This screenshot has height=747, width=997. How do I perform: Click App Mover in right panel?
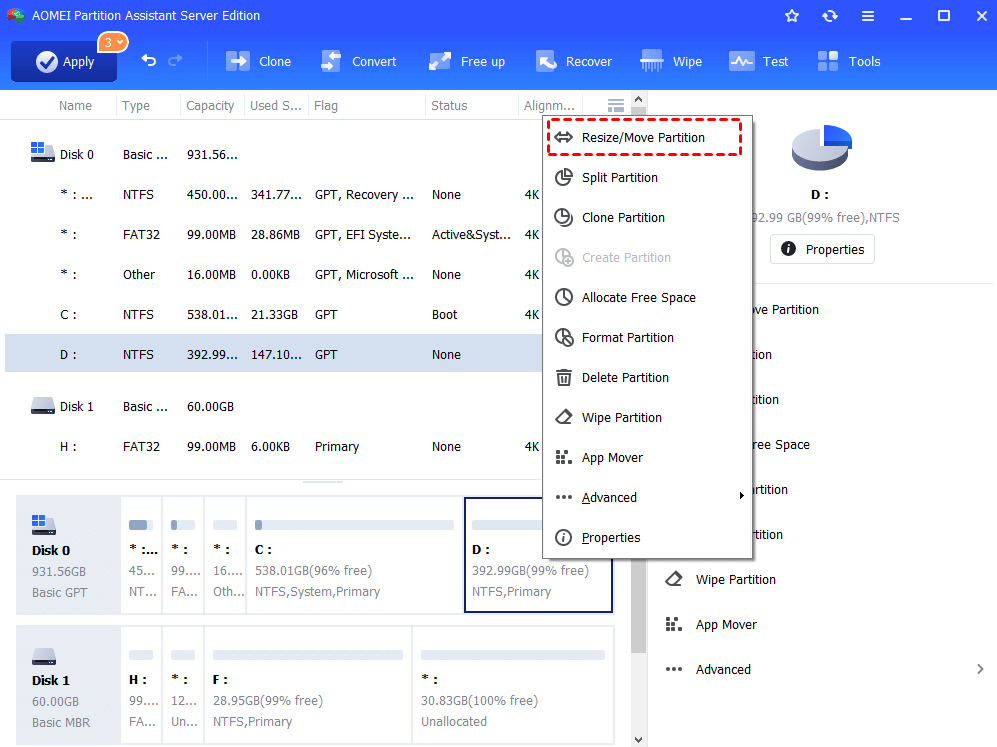[x=726, y=625]
